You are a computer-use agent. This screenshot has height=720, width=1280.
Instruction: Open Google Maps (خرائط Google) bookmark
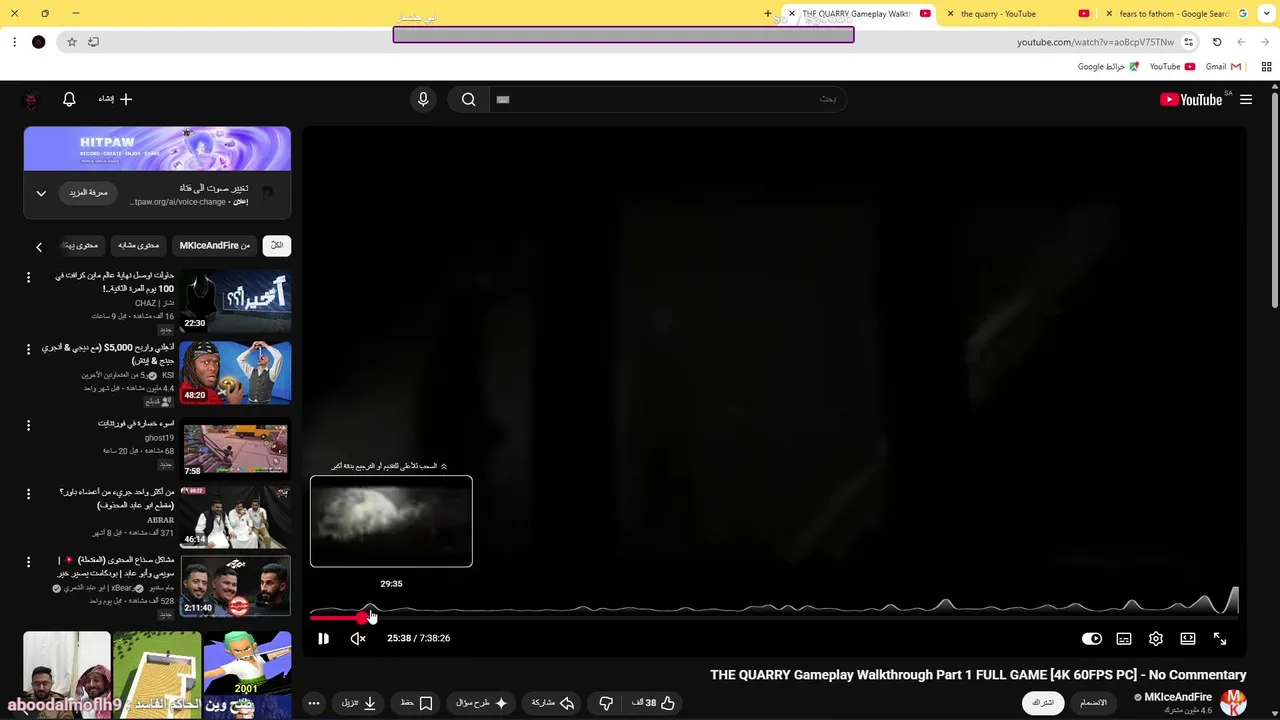[x=1108, y=67]
